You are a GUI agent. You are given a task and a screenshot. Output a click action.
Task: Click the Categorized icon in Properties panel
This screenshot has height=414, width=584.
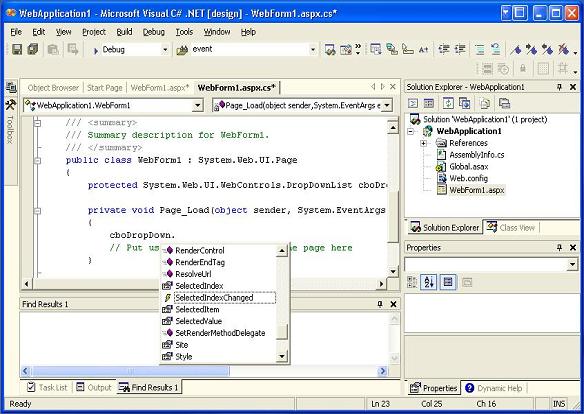tap(412, 282)
